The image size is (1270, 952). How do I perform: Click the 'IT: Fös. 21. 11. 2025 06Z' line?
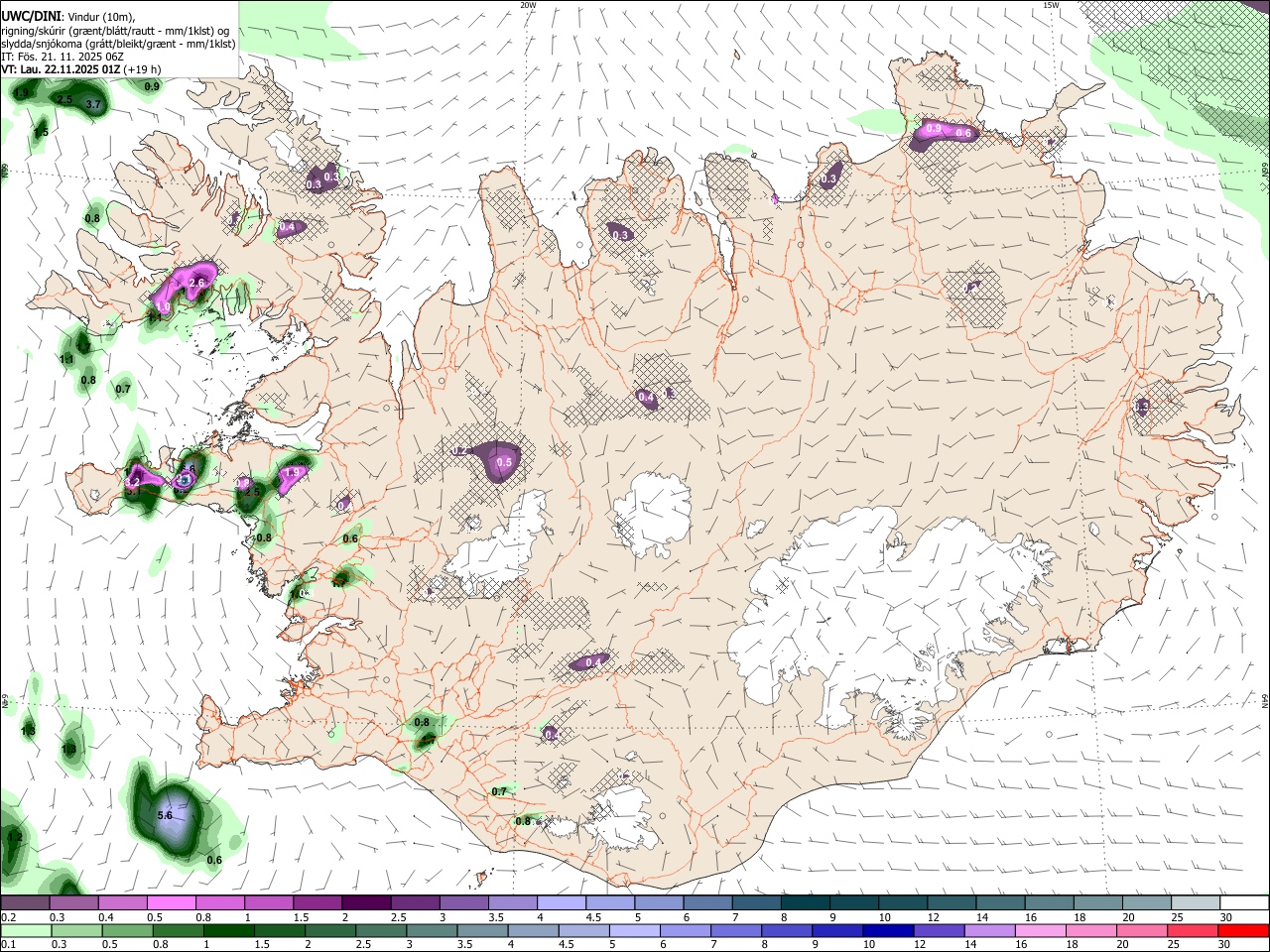coord(63,57)
